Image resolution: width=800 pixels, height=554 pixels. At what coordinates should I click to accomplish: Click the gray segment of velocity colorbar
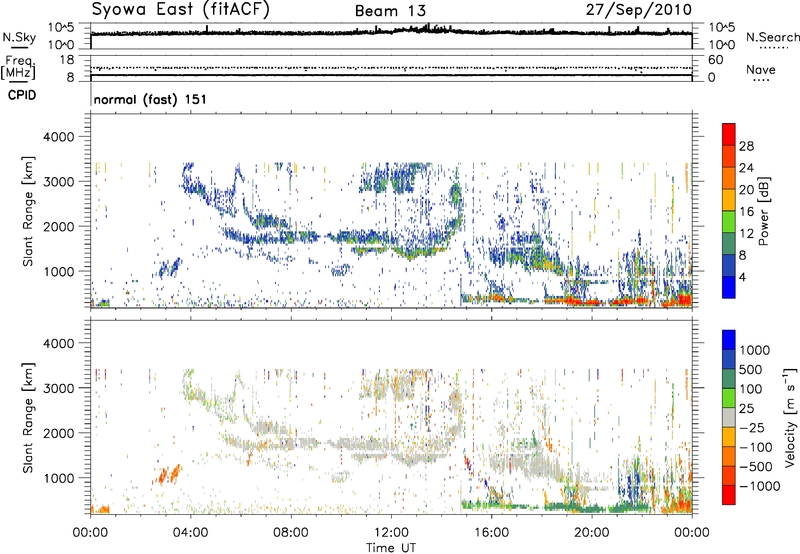point(729,417)
